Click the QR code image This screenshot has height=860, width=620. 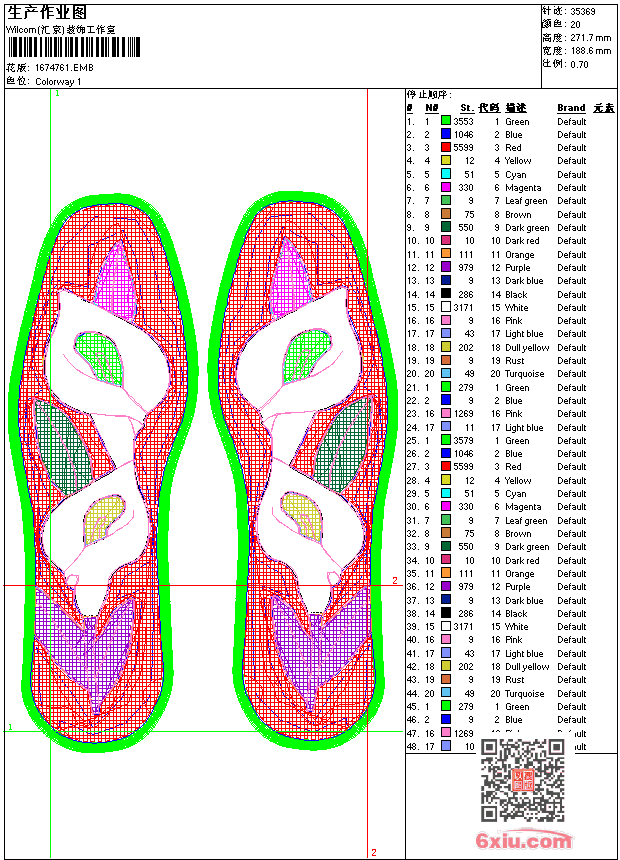(x=523, y=780)
